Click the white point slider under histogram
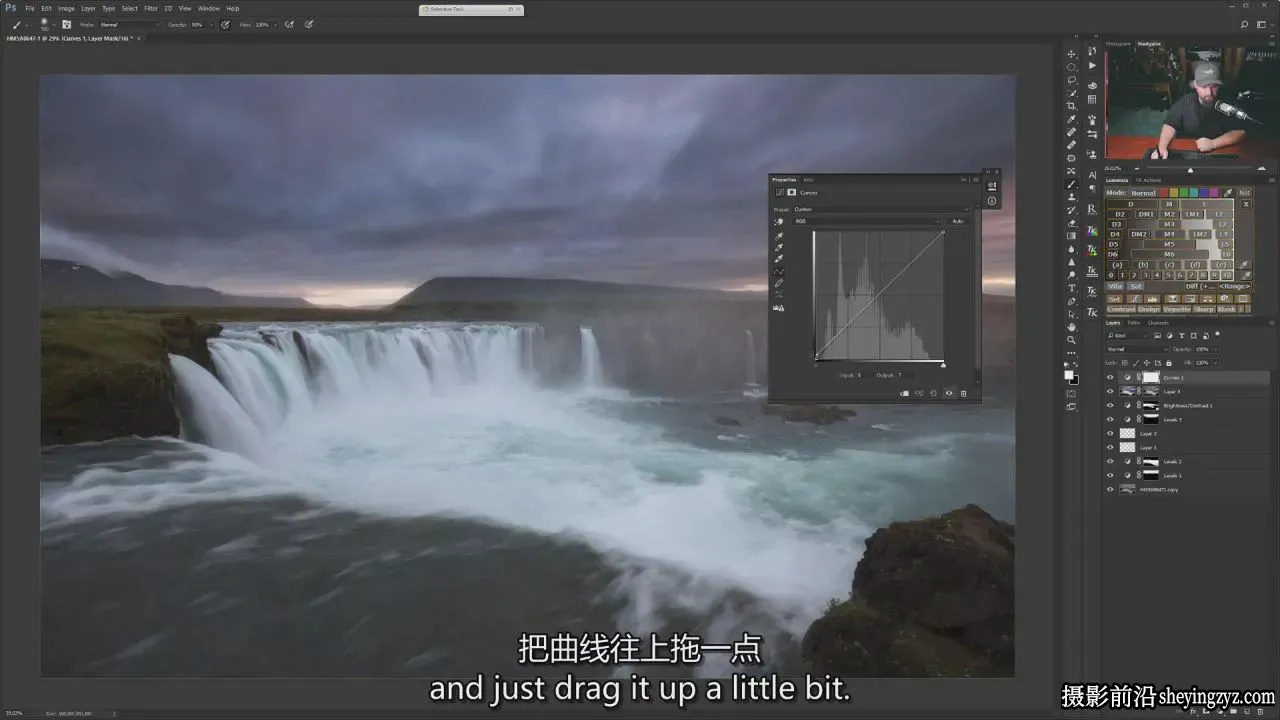Image resolution: width=1280 pixels, height=720 pixels. (x=943, y=364)
